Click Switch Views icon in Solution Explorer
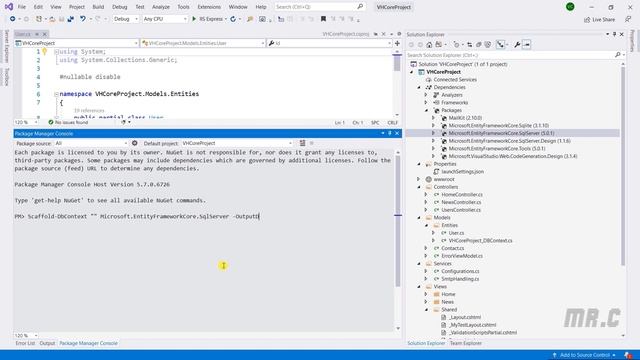Image resolution: width=640 pixels, height=360 pixels. point(438,44)
